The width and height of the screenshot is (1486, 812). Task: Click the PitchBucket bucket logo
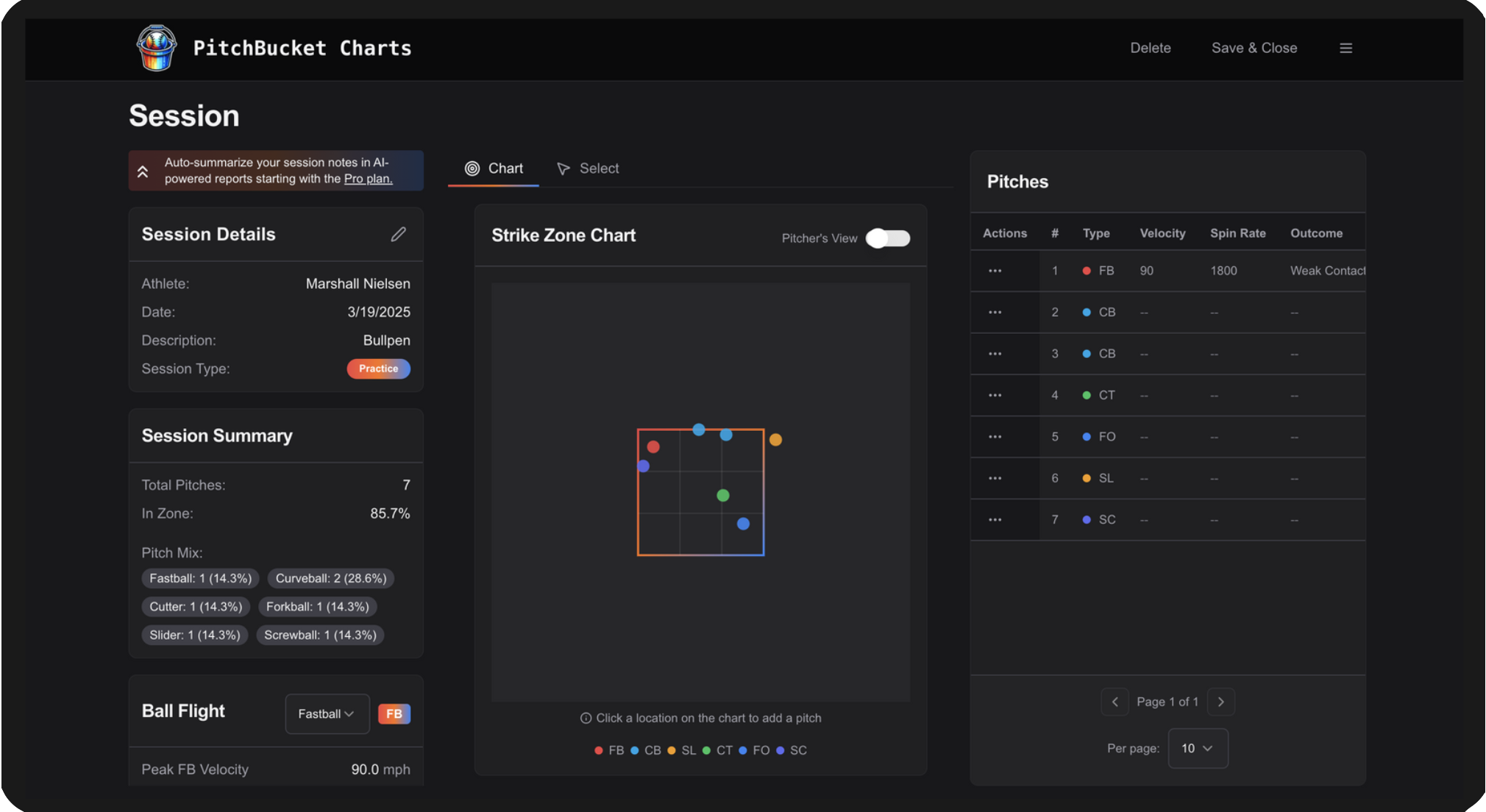point(157,48)
